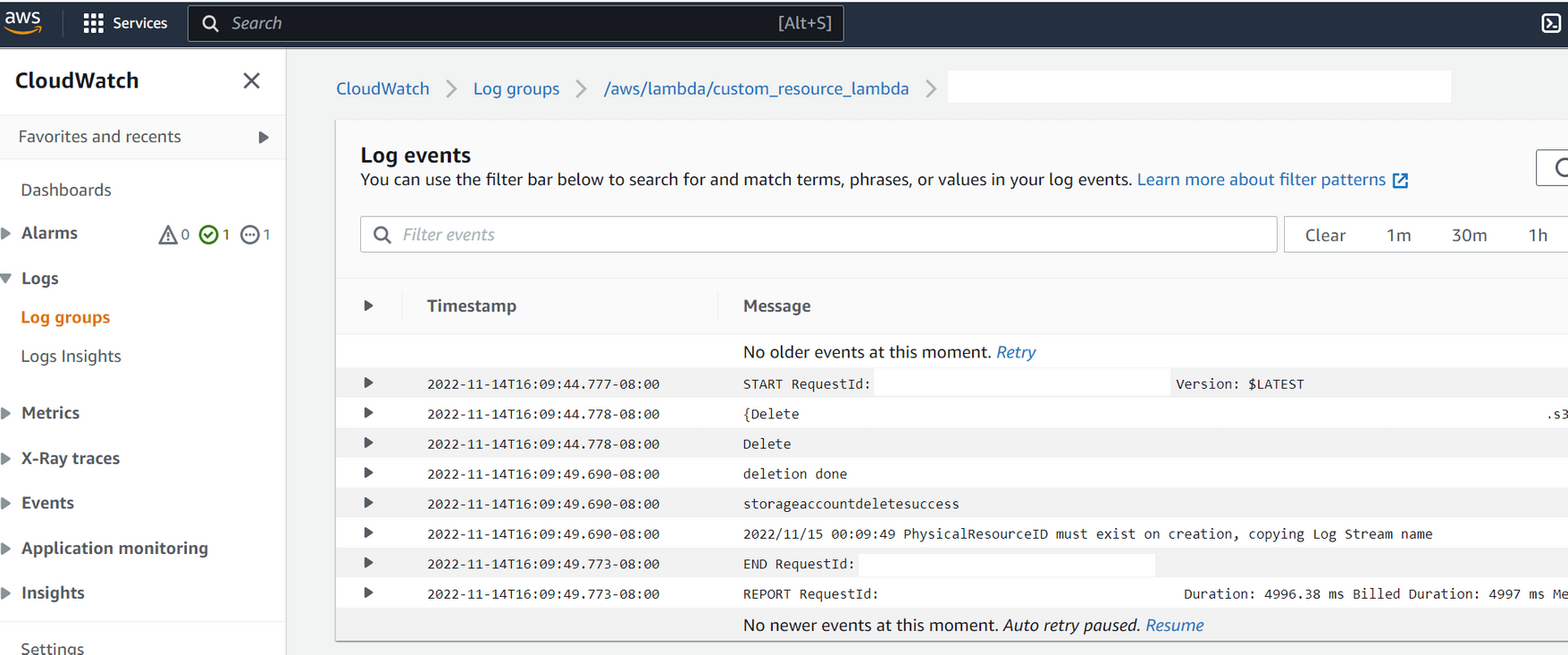
Task: Expand the END RequestId log row
Action: pyautogui.click(x=368, y=563)
